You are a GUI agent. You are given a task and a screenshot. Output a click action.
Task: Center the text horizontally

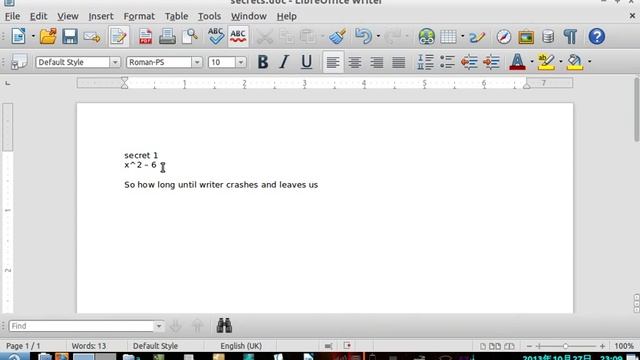click(x=355, y=62)
